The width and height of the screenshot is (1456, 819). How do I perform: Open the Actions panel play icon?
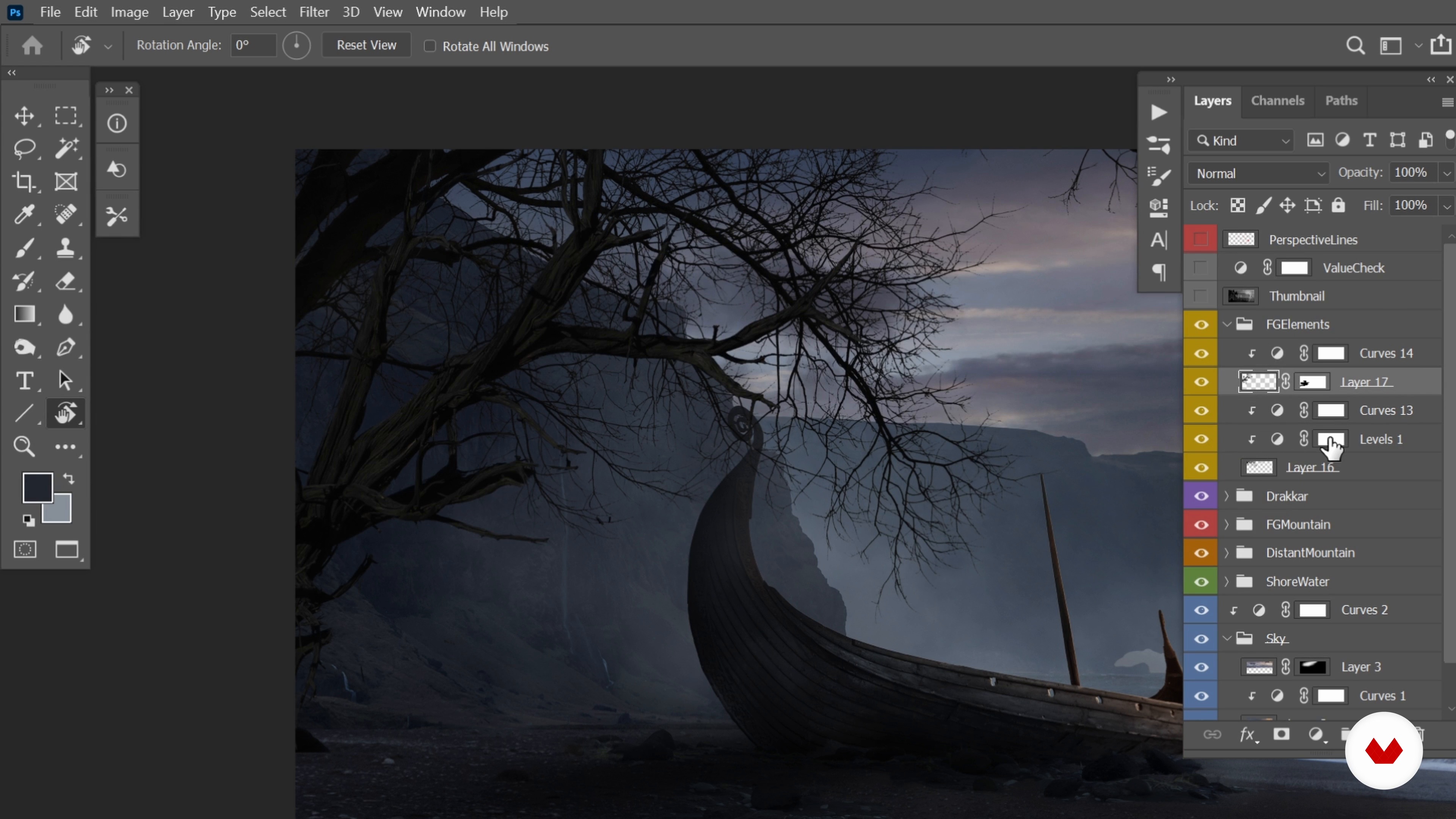(1159, 113)
